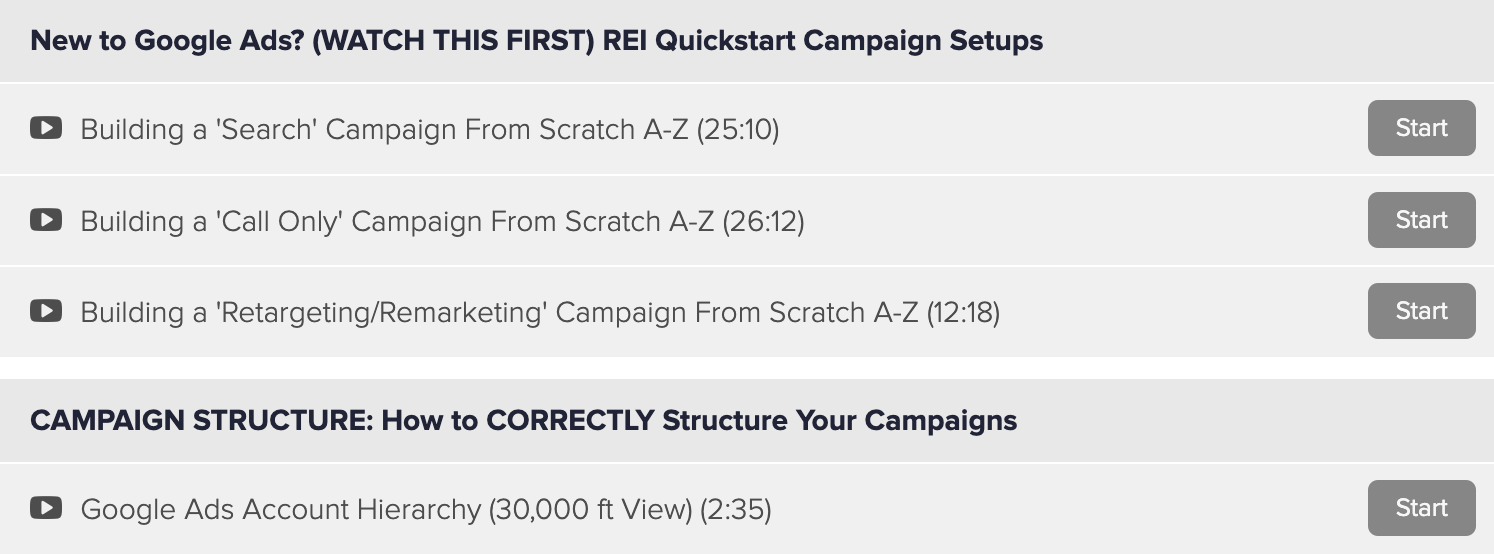
Task: Click the (26:12) duration of Call Only lesson
Action: click(763, 221)
